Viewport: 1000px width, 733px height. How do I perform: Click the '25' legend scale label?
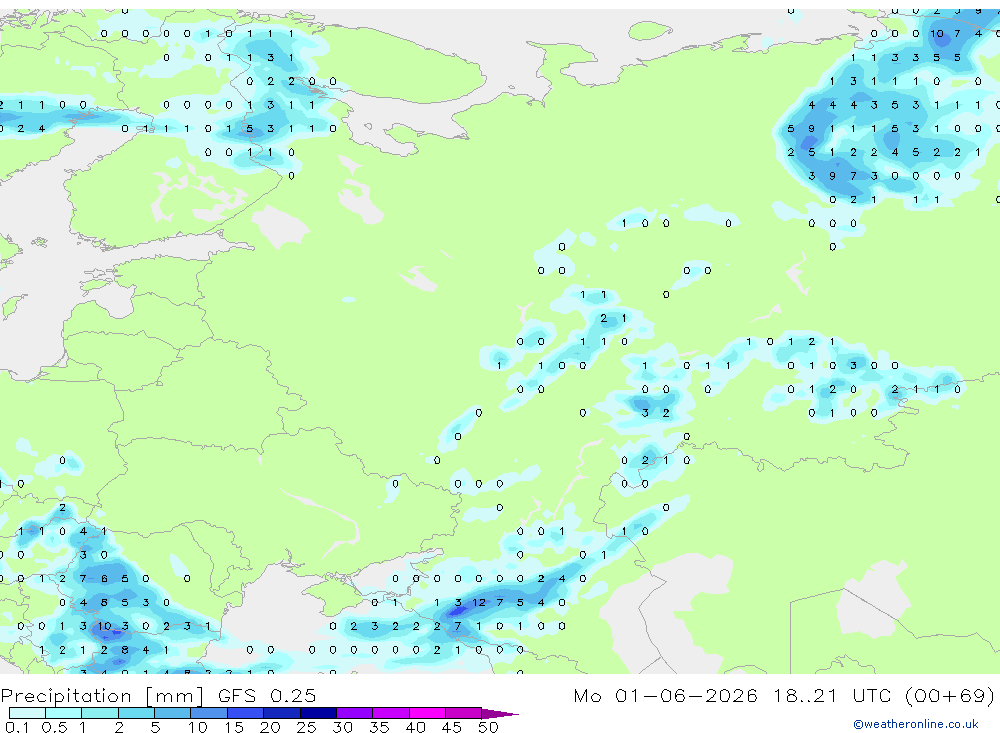[306, 727]
